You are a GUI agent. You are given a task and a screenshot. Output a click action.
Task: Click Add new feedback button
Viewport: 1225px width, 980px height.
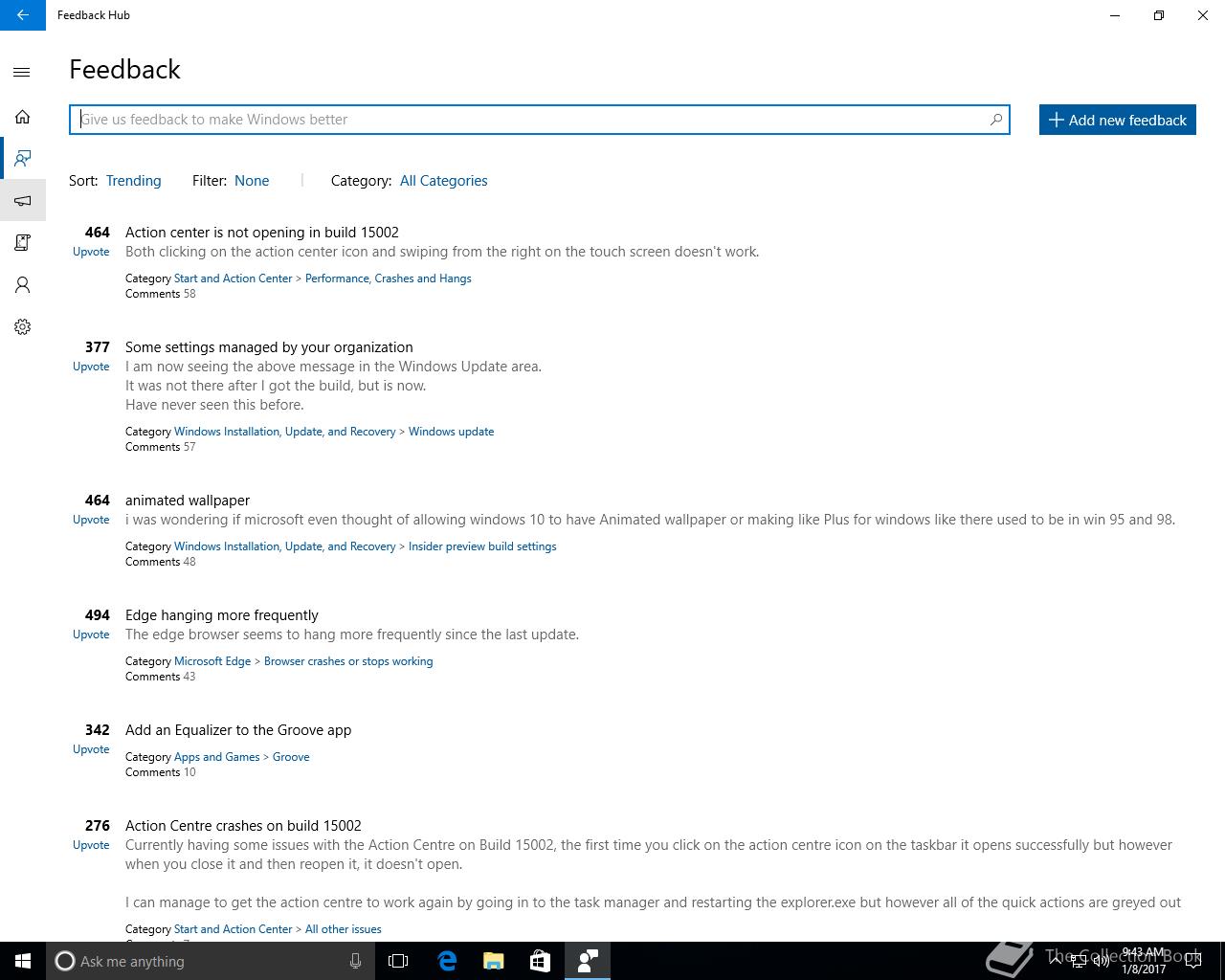tap(1117, 120)
